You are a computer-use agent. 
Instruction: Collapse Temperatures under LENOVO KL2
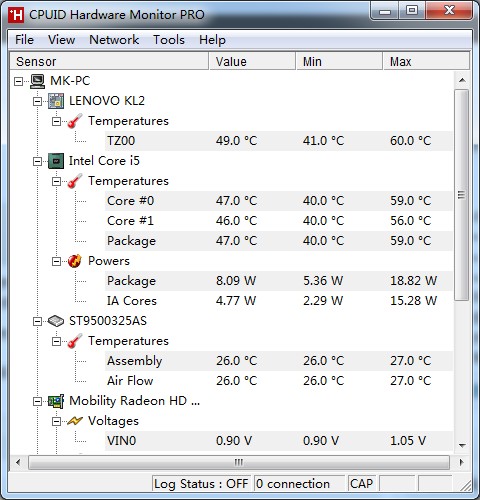point(56,121)
